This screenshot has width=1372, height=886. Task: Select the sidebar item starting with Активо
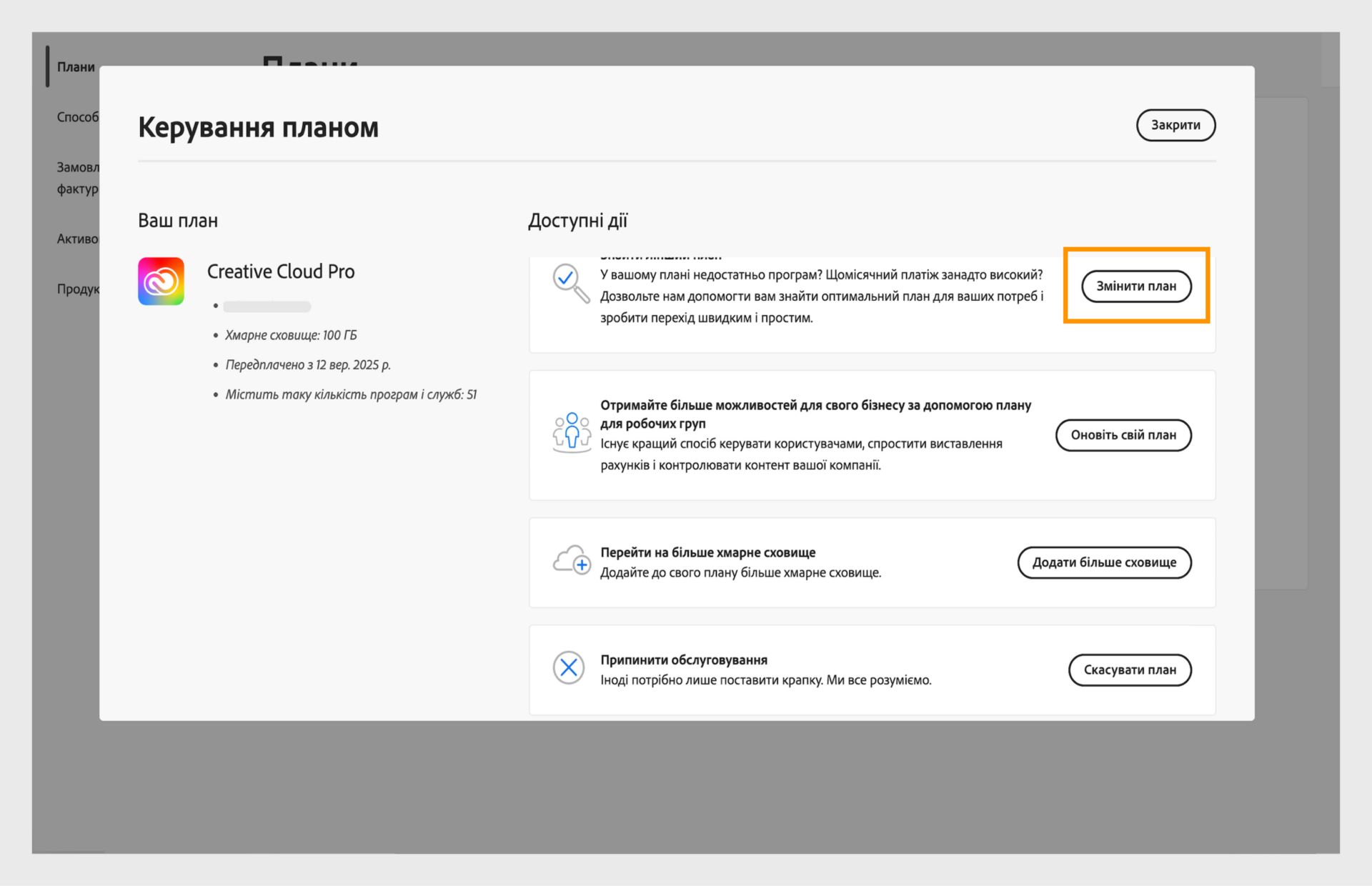(78, 239)
